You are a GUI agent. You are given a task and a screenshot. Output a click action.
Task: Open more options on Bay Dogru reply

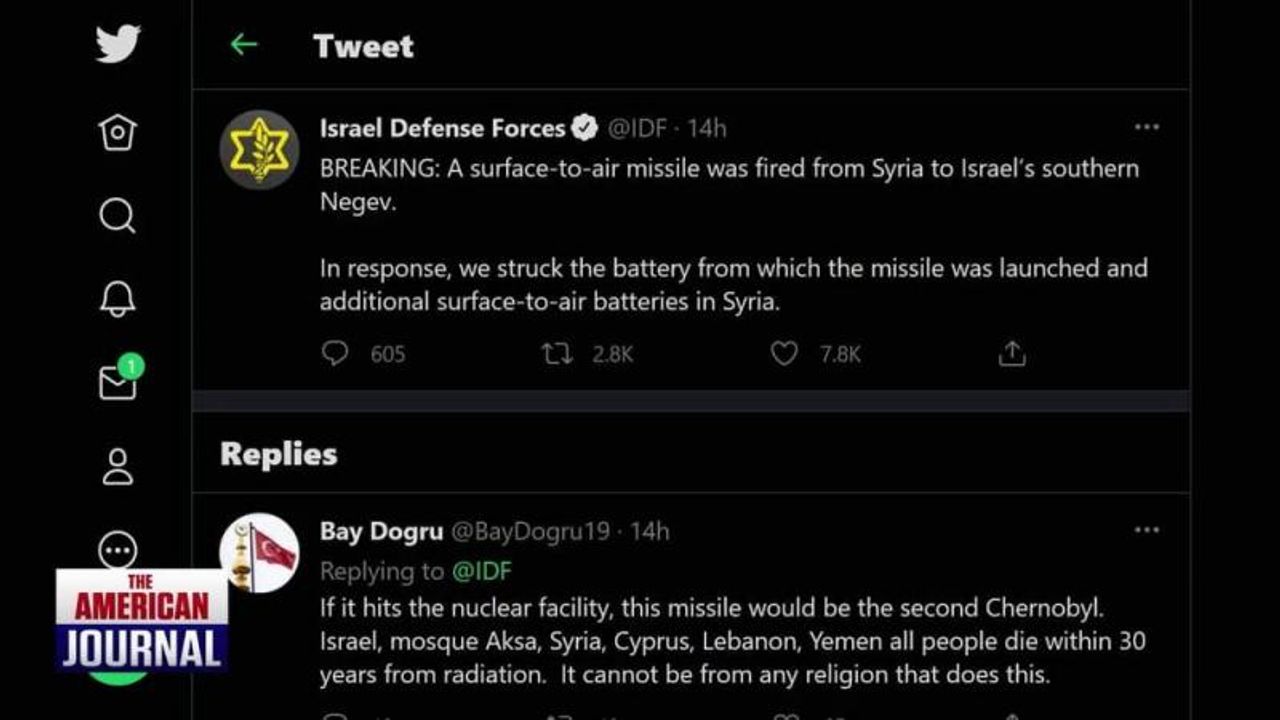click(x=1146, y=530)
